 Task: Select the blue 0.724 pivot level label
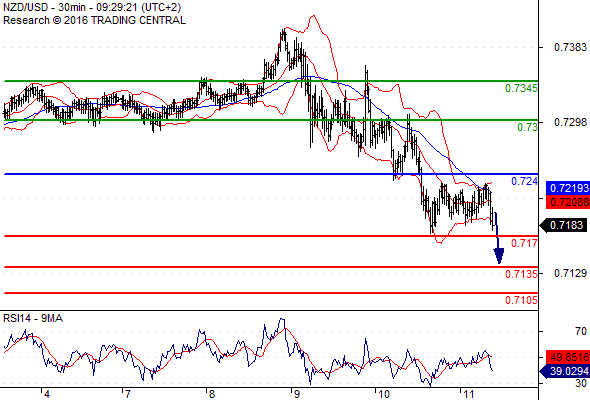524,181
